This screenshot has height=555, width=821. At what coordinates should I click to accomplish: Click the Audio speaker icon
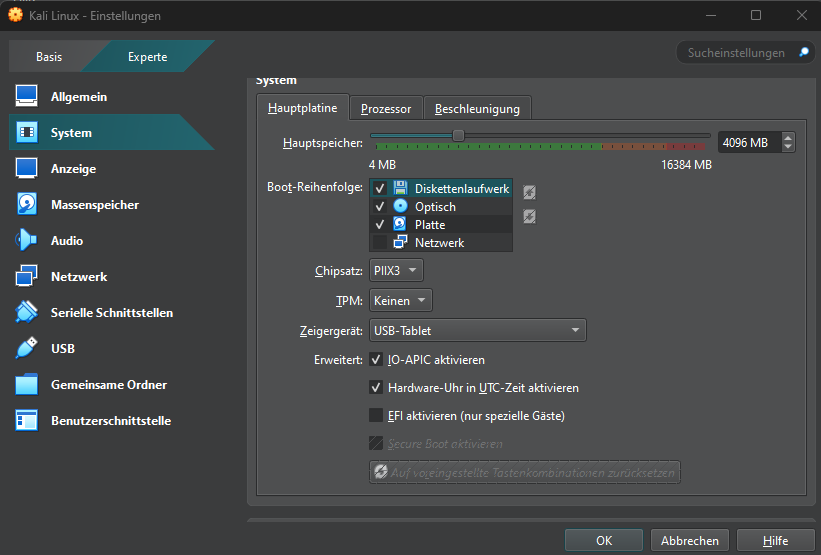pyautogui.click(x=27, y=241)
